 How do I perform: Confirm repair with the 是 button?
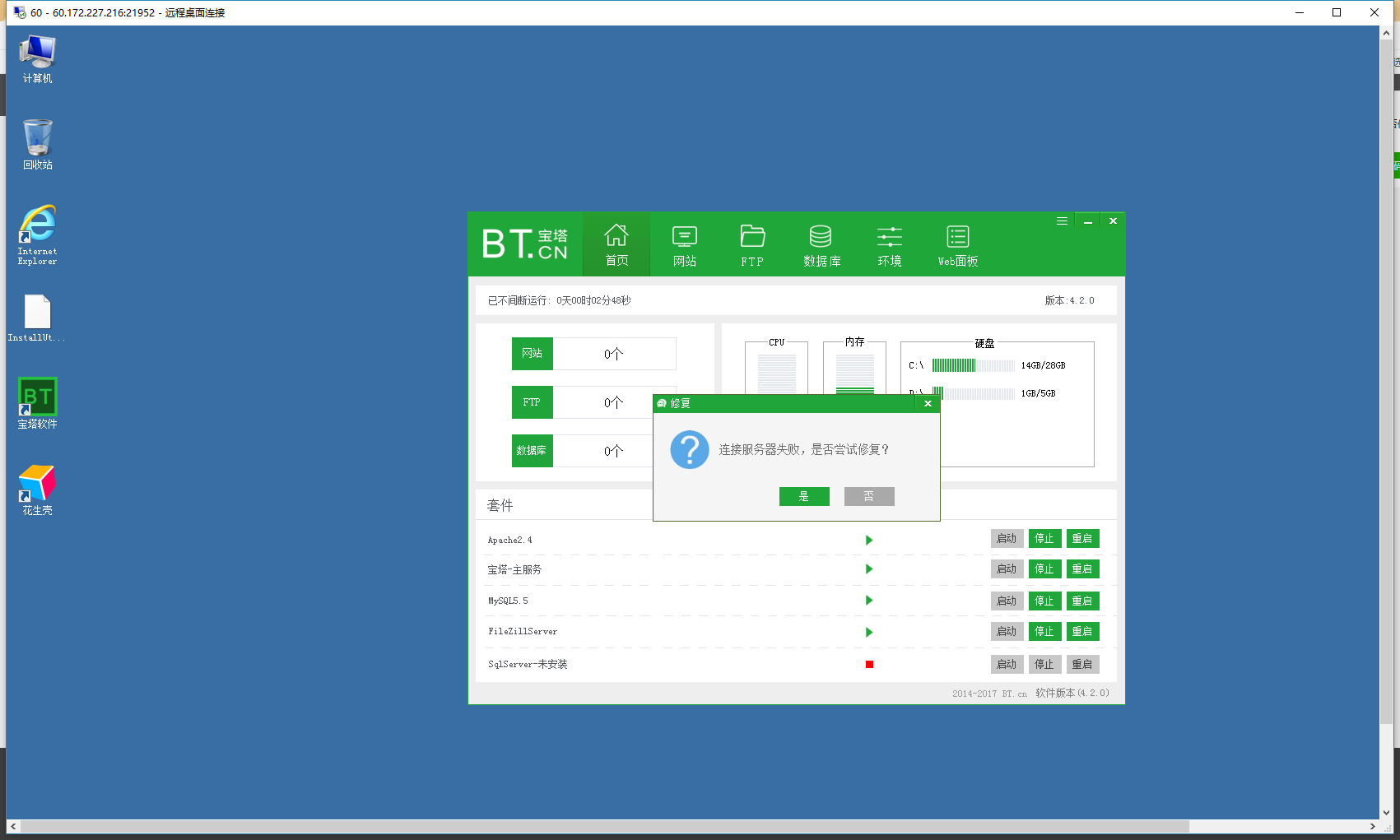pos(804,496)
